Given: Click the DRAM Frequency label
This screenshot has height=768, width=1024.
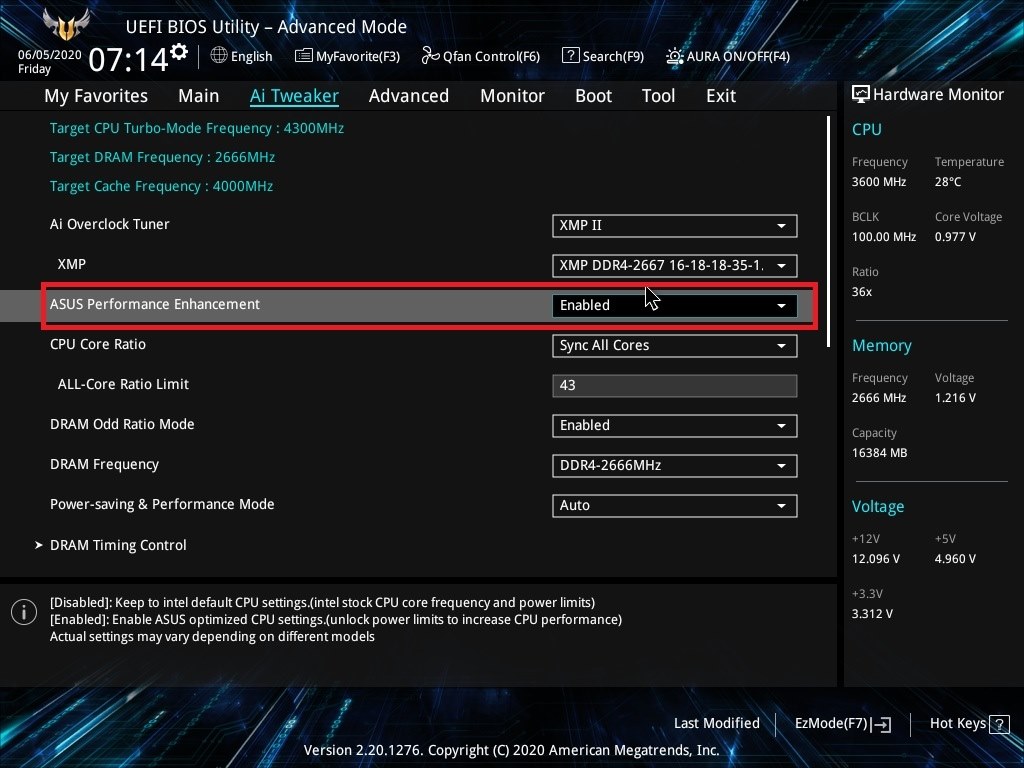Looking at the screenshot, I should 104,464.
